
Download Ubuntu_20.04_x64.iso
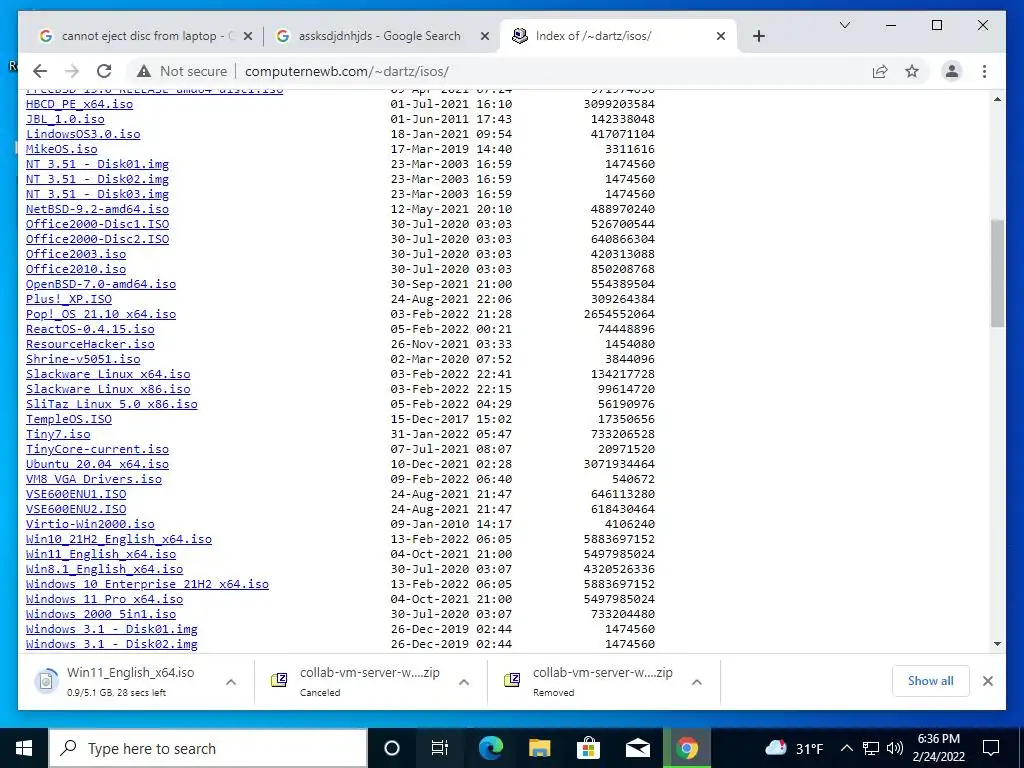(x=97, y=464)
